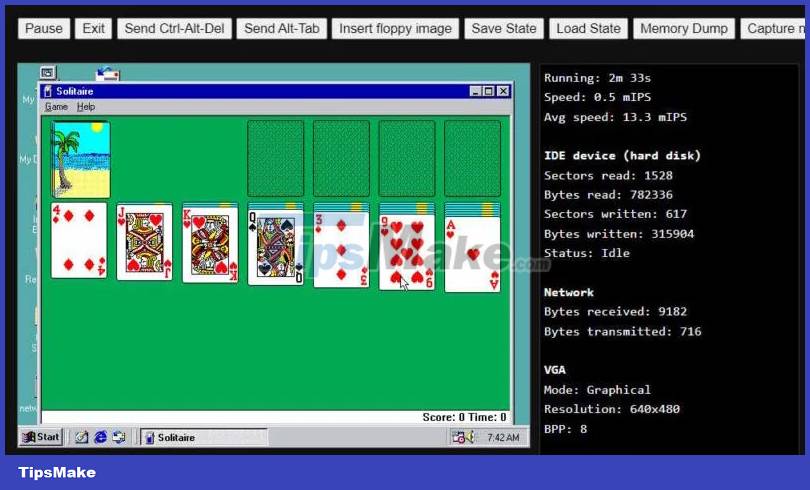This screenshot has width=810, height=490.
Task: Minimize the Solitaire window
Action: click(x=476, y=91)
